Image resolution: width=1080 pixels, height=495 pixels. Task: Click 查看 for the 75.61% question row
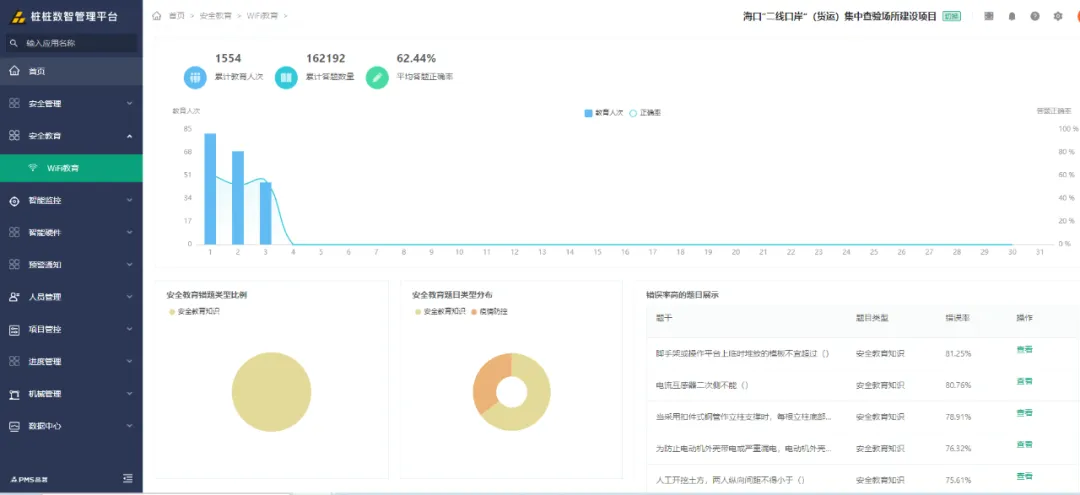click(x=1024, y=476)
